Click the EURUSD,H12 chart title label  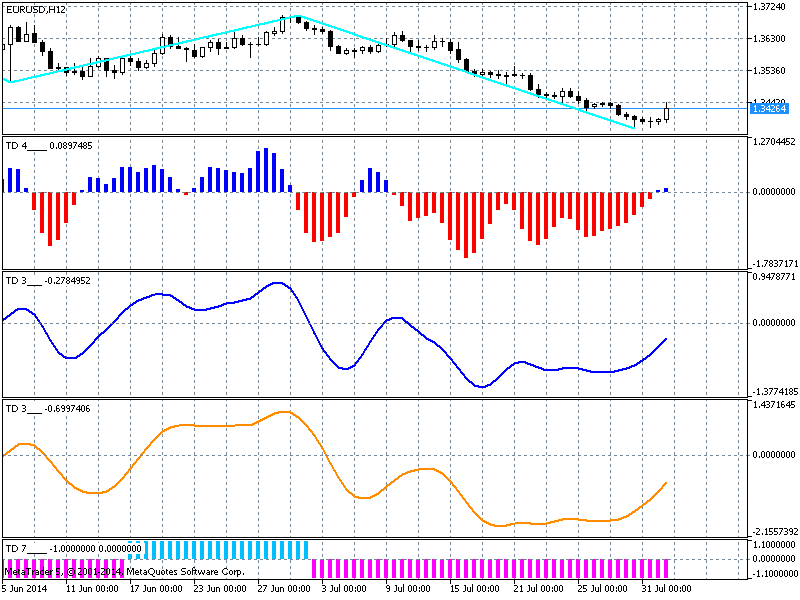click(35, 9)
